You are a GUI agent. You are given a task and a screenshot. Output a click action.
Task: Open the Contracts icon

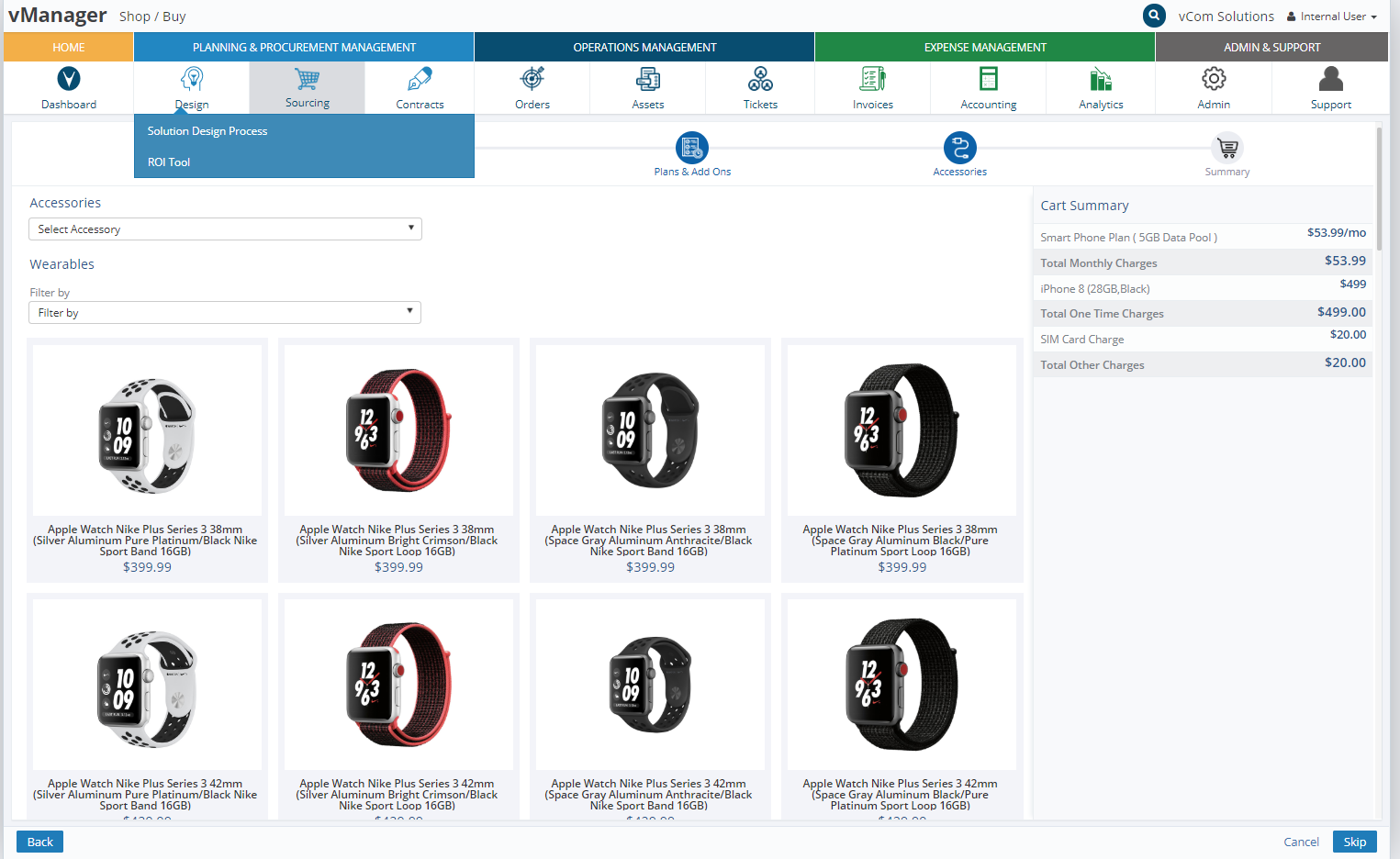[420, 79]
